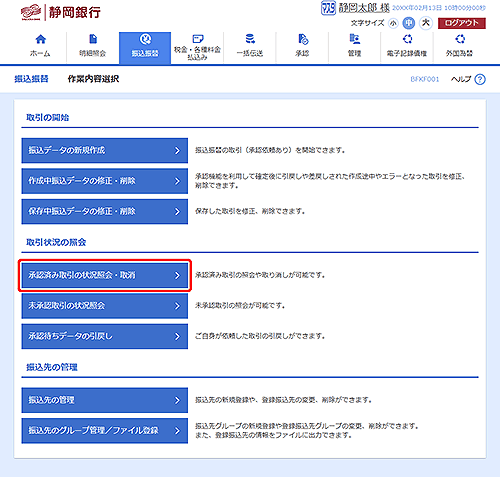Screen dimensions: 500x477
Task: Set text size to 小
Action: click(x=393, y=23)
